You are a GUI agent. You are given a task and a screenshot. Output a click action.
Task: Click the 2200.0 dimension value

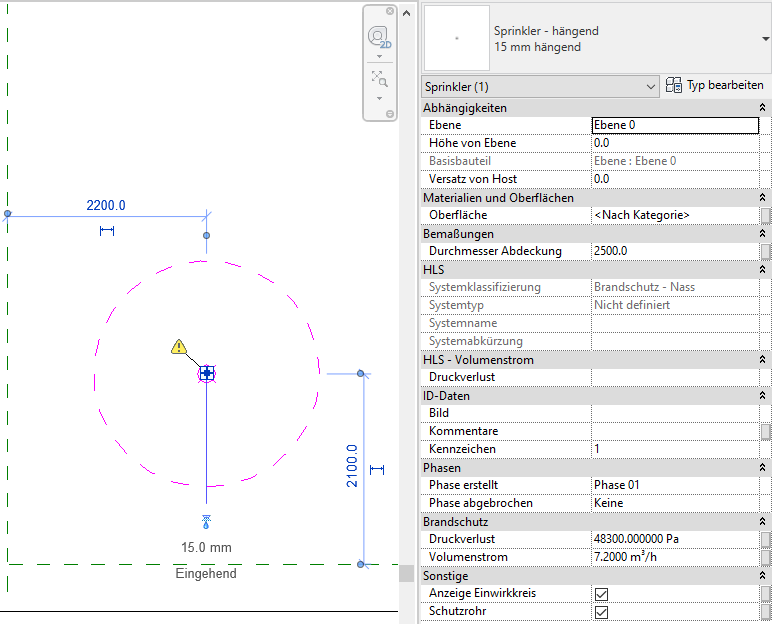click(x=106, y=205)
